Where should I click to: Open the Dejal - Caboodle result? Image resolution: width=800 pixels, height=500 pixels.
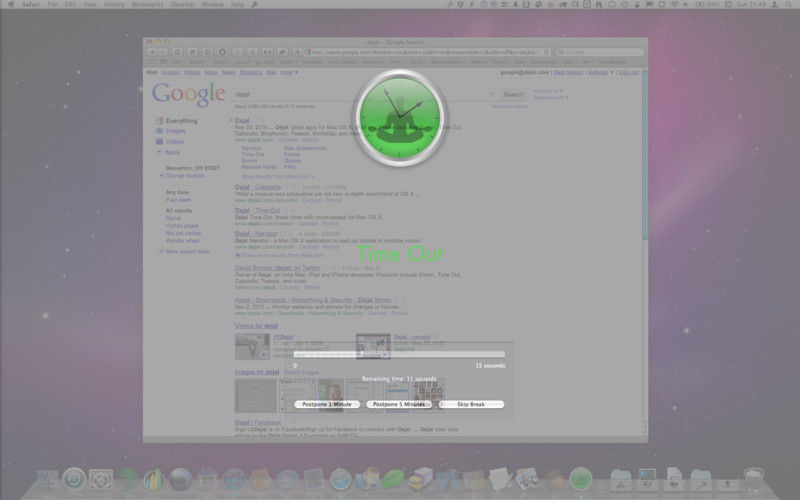tap(258, 187)
